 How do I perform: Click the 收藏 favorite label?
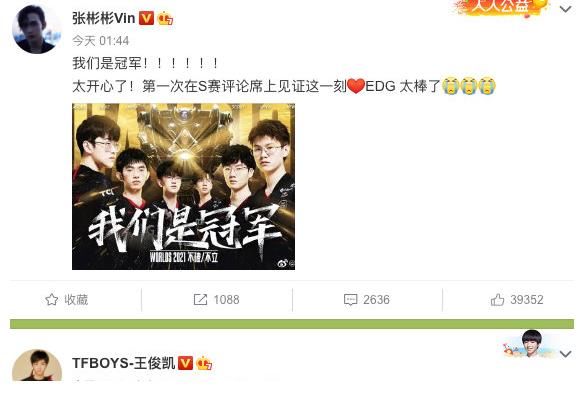(x=76, y=300)
